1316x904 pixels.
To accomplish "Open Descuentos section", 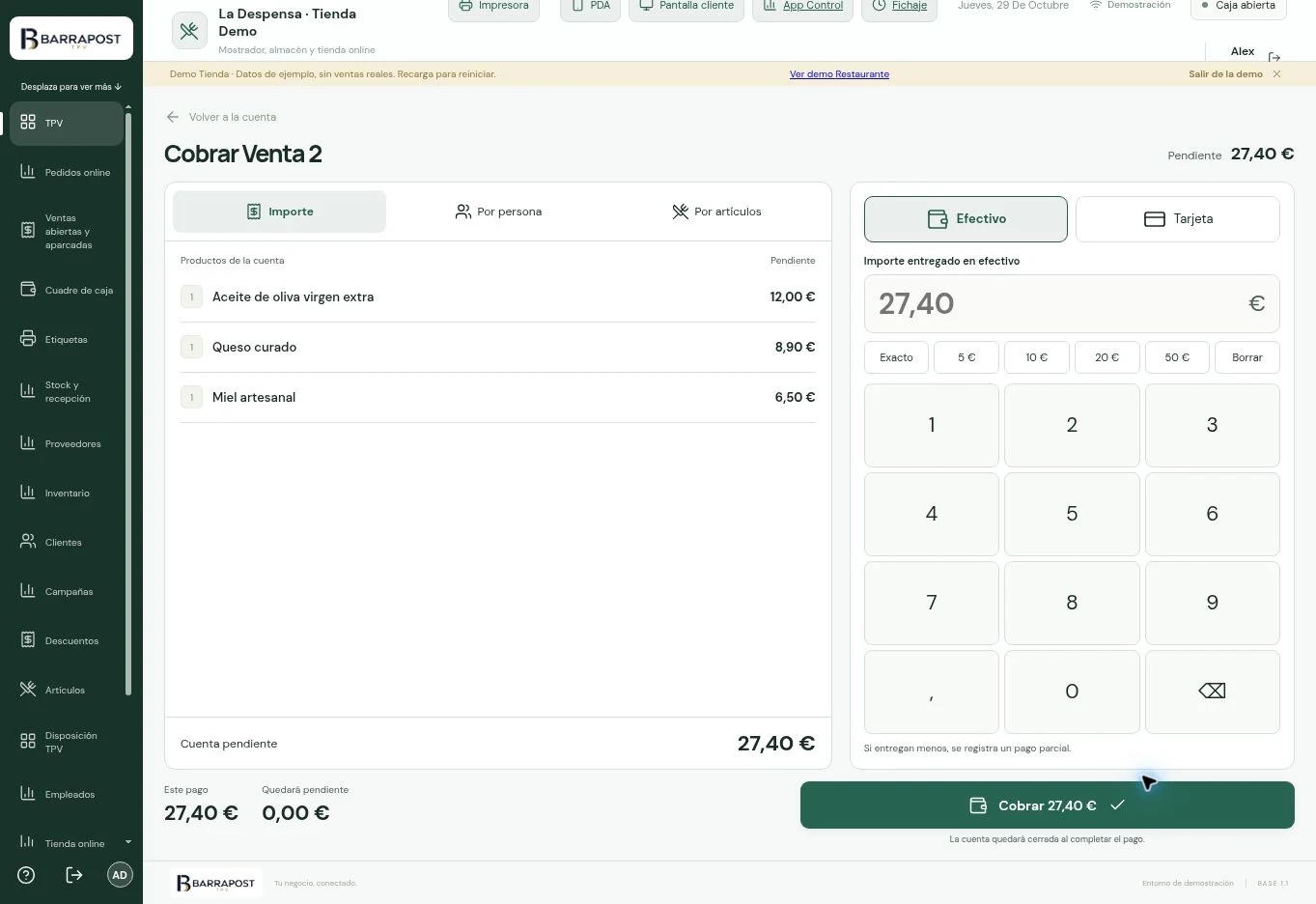I will point(66,641).
